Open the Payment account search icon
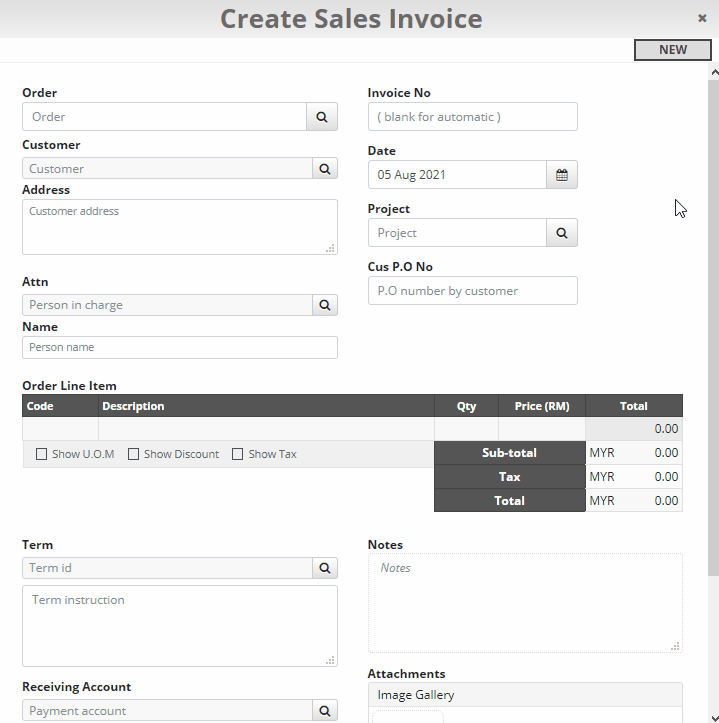The height and width of the screenshot is (723, 719). coord(325,711)
